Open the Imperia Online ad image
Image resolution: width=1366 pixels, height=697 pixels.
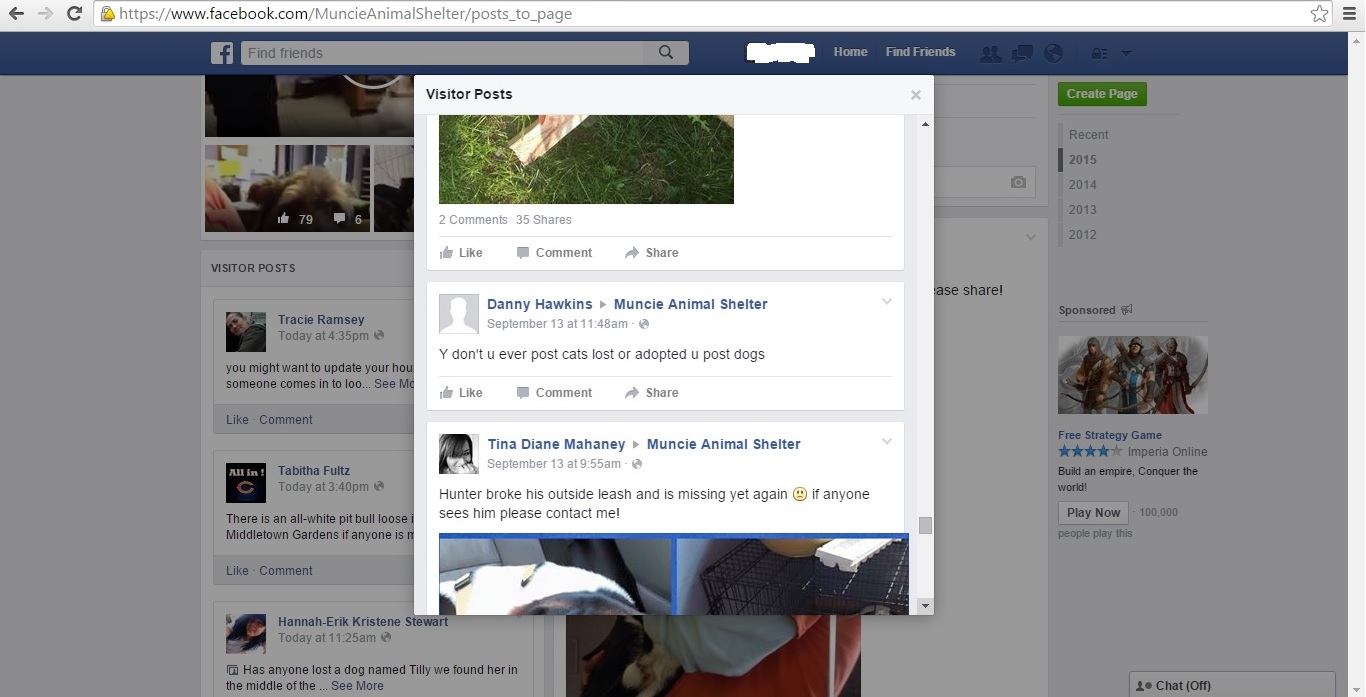pos(1133,375)
